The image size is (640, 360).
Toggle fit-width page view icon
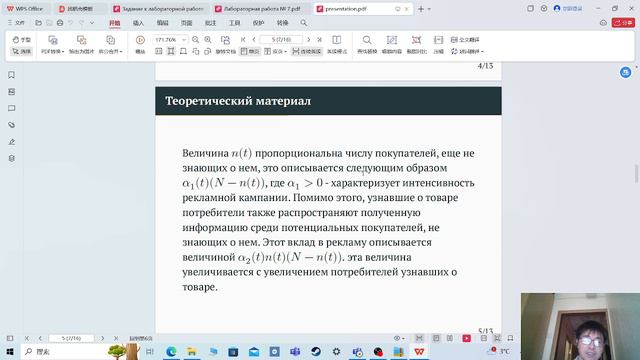[171, 51]
